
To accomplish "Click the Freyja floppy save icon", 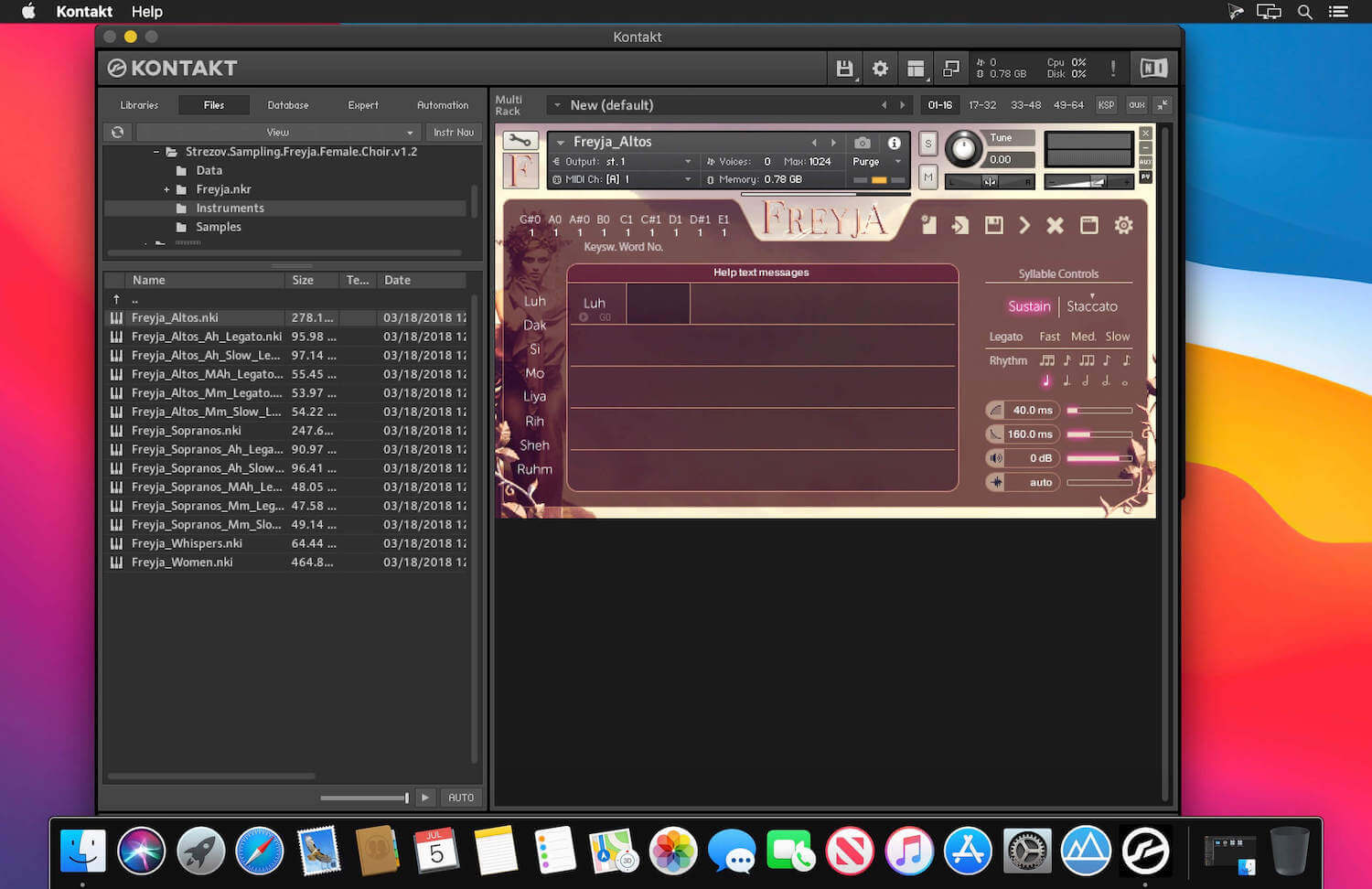I will pos(993,225).
